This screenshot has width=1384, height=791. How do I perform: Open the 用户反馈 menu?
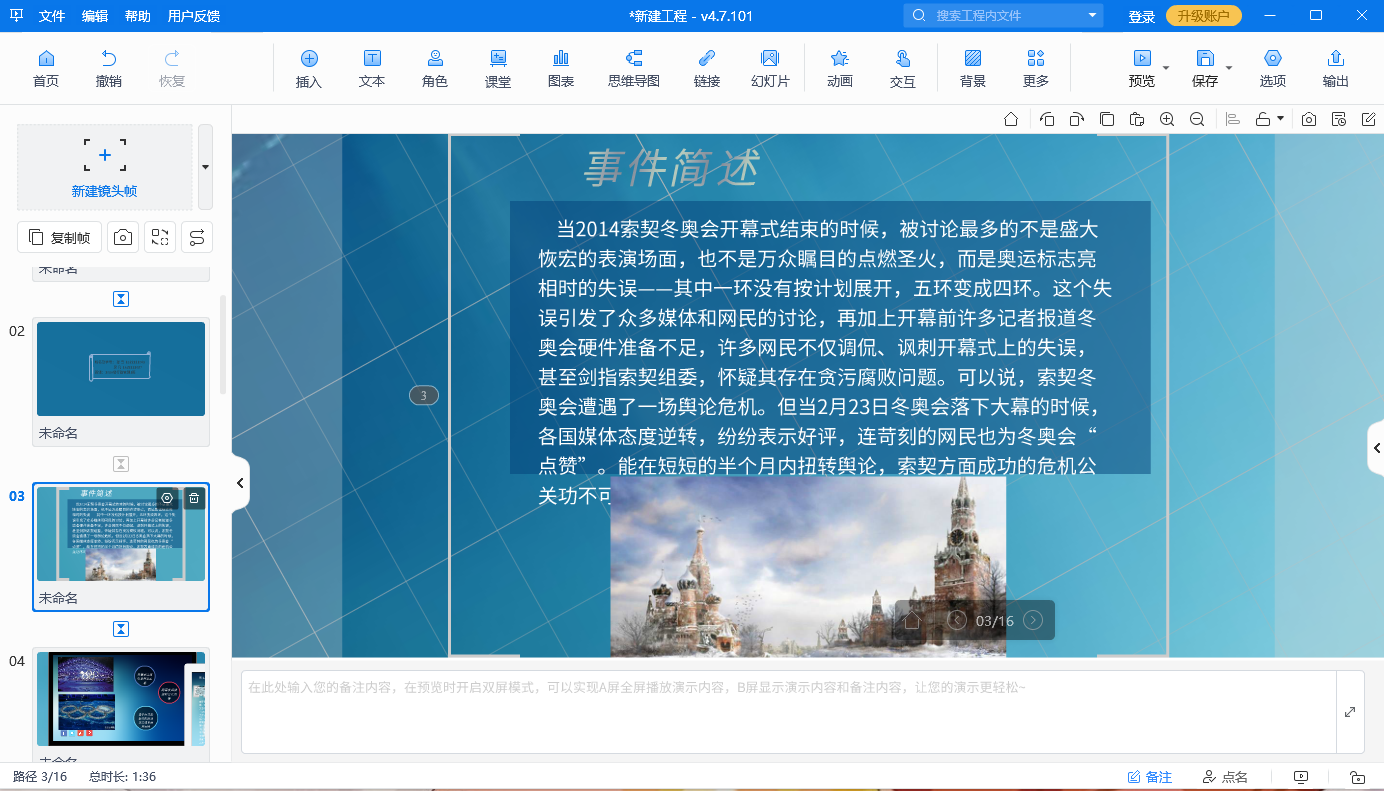coord(194,16)
